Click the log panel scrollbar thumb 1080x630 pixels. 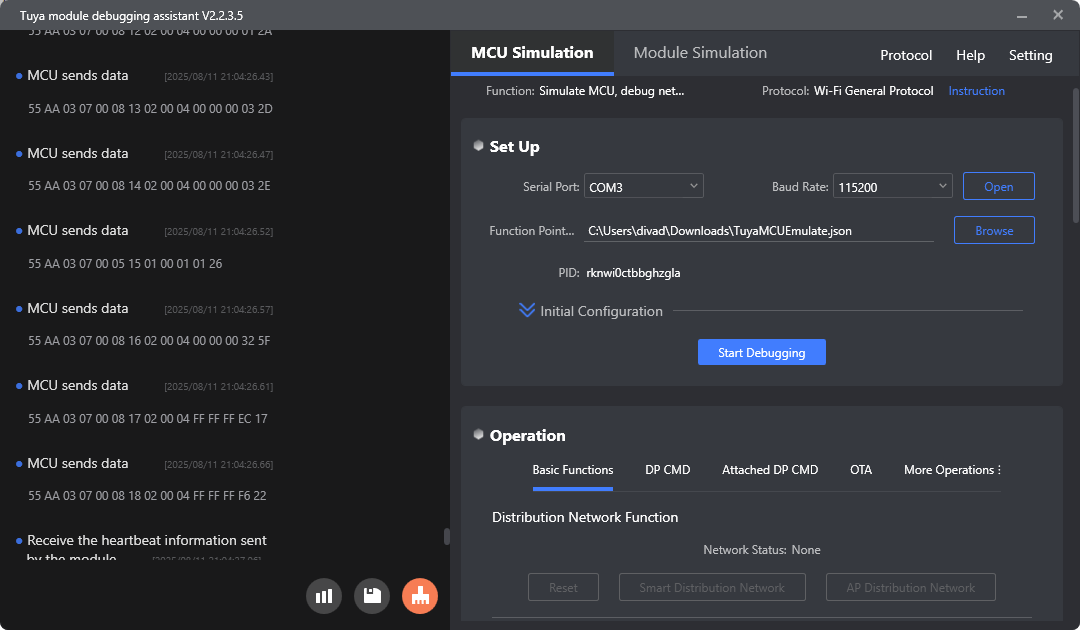[447, 536]
